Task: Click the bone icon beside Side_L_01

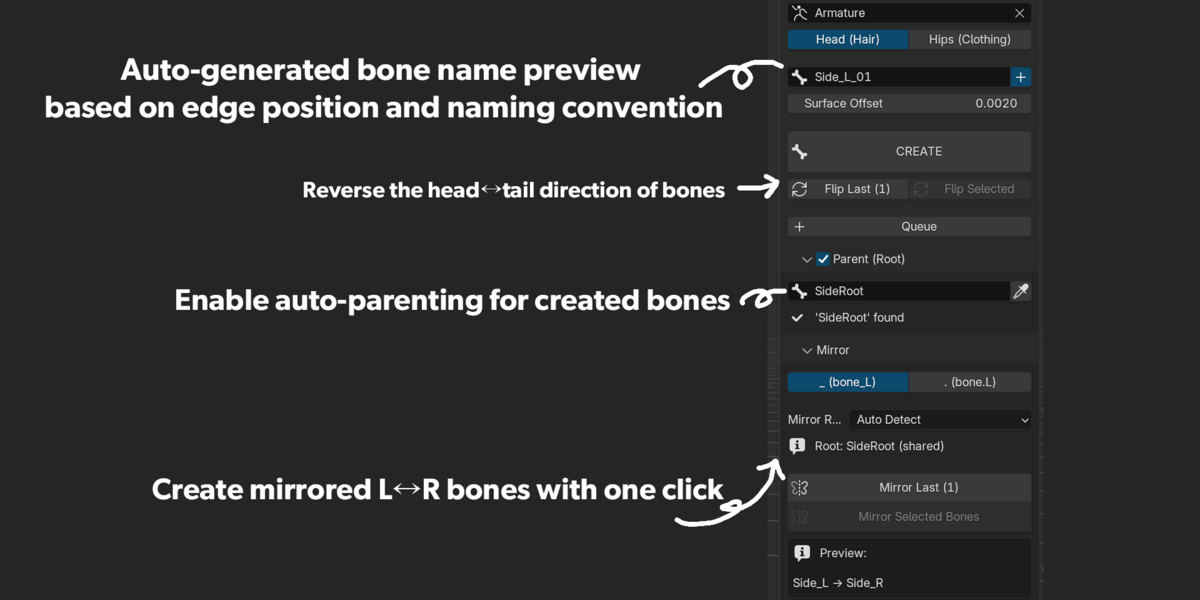Action: pos(799,77)
